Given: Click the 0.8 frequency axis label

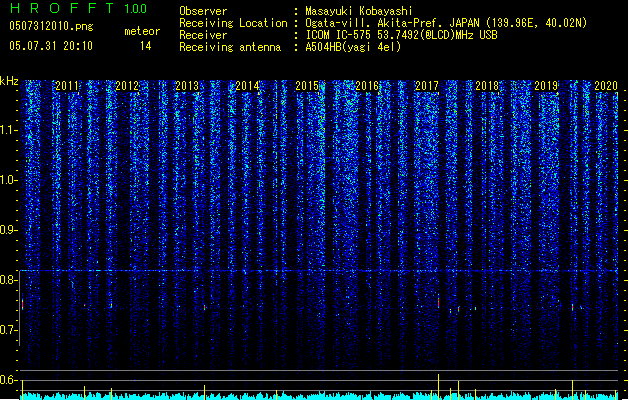Looking at the screenshot, I should pos(9,280).
